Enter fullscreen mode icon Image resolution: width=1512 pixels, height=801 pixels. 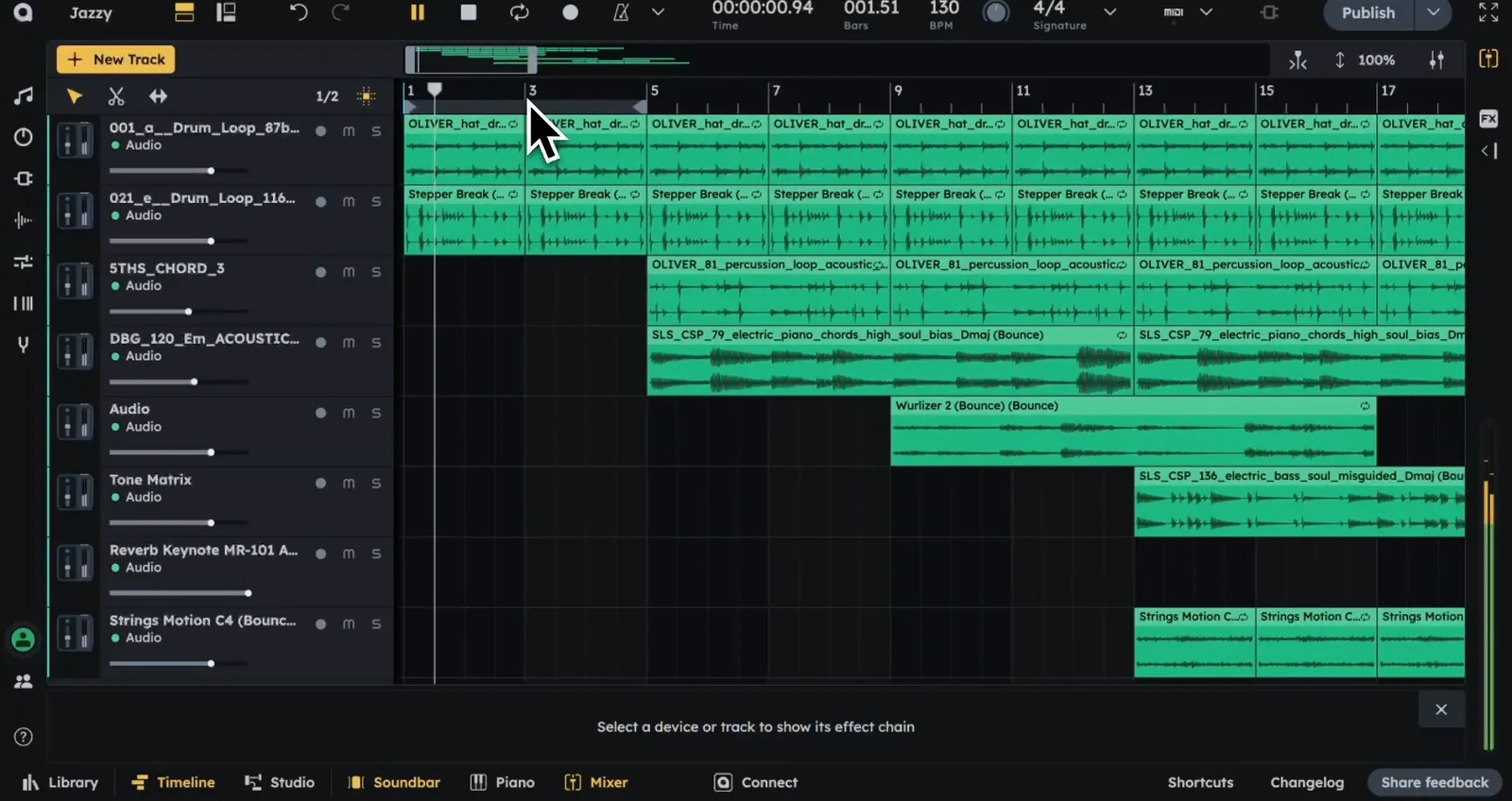pos(1488,12)
